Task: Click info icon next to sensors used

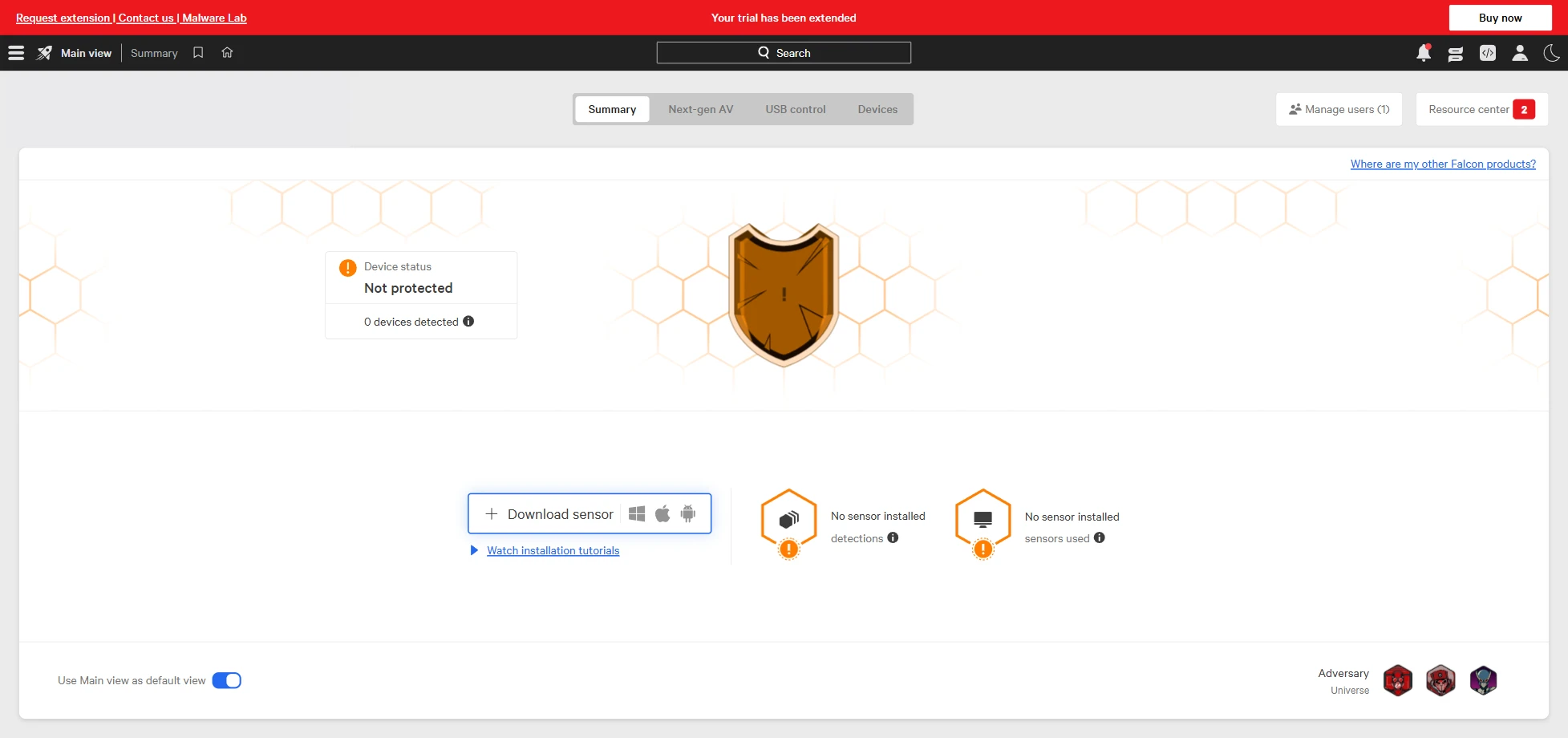Action: (1100, 538)
